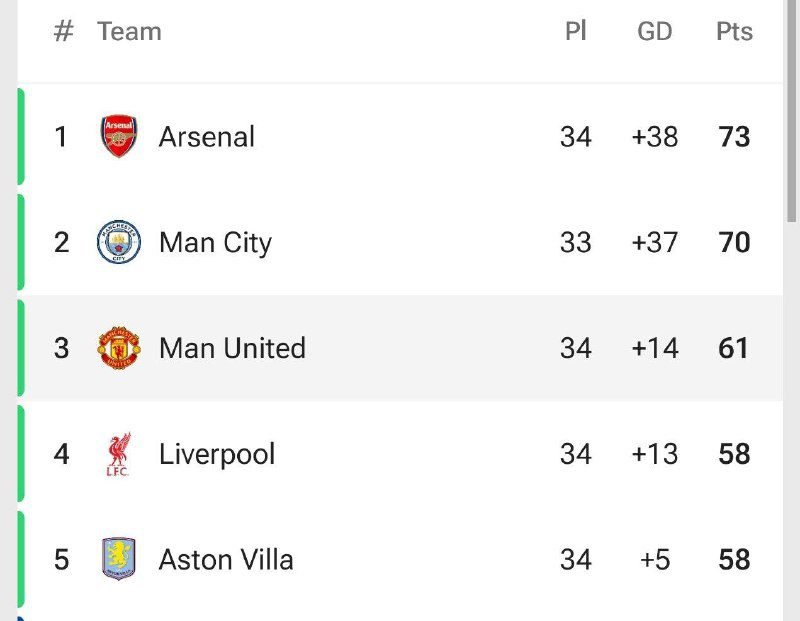Click the Liverpool club crest
The width and height of the screenshot is (800, 621).
coord(119,454)
